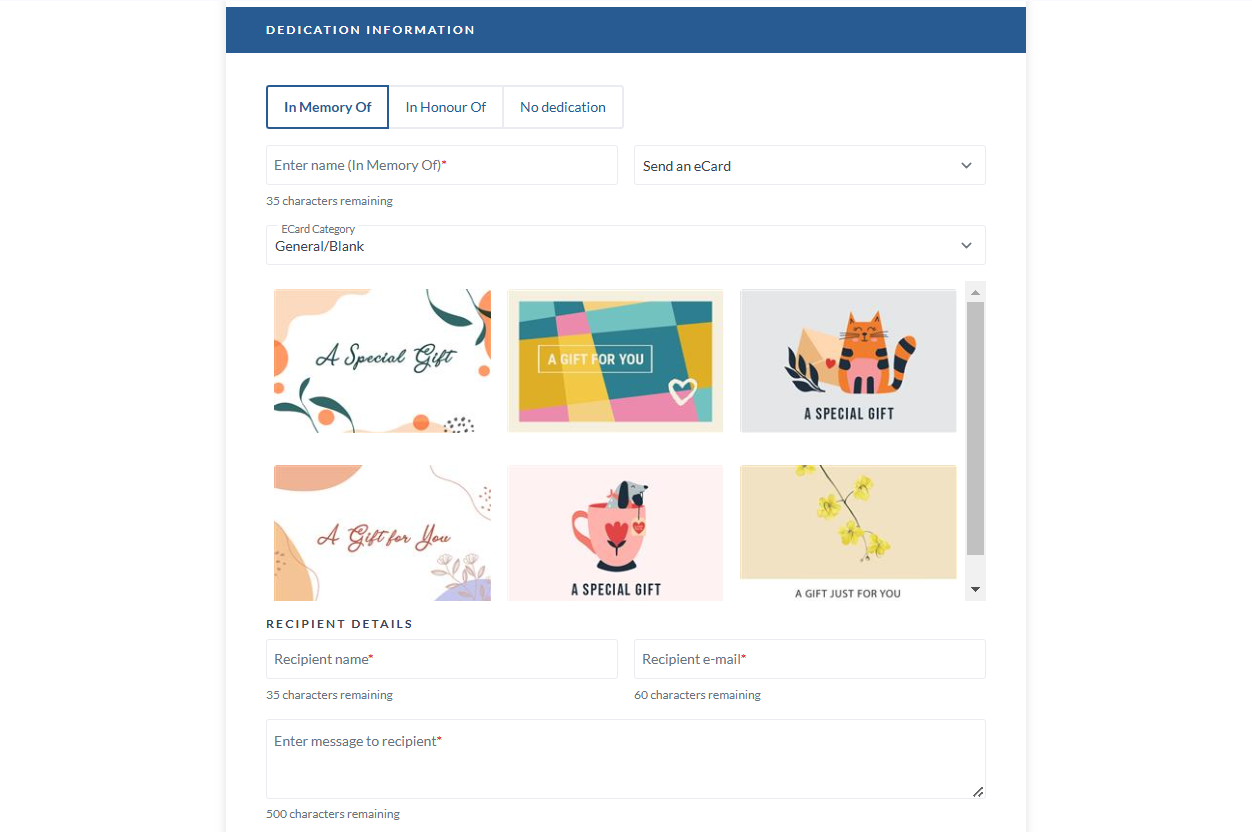Open the Send an eCard dropdown
Viewport: 1252px width, 832px height.
810,165
